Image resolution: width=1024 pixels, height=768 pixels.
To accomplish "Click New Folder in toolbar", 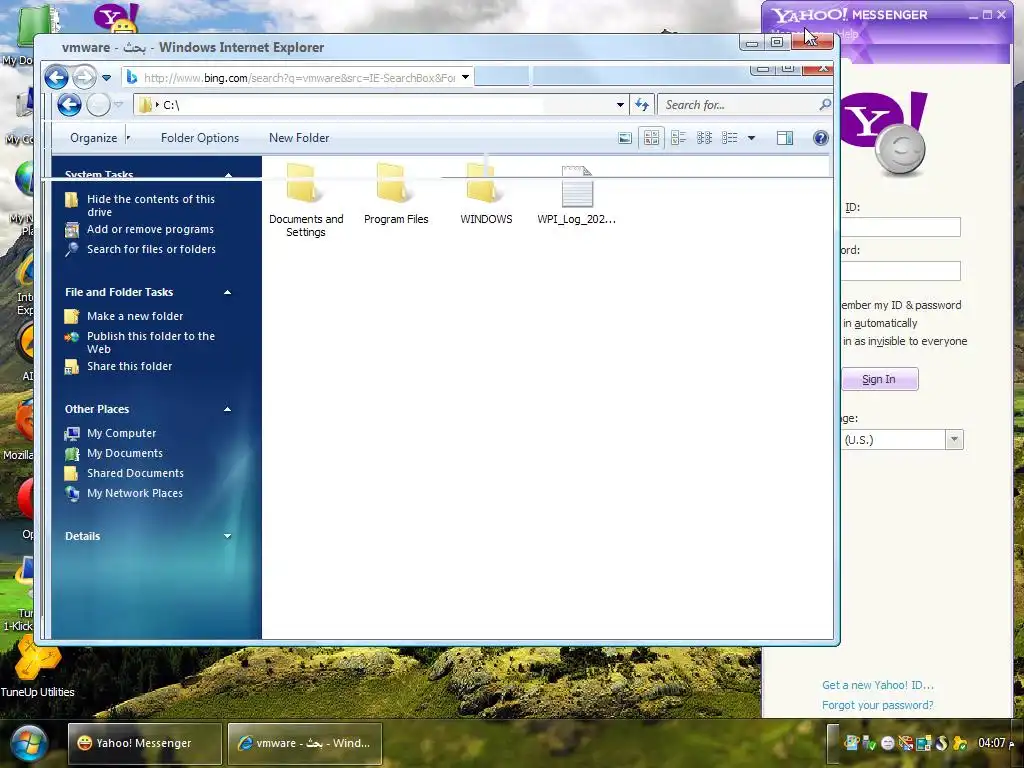I will 299,138.
